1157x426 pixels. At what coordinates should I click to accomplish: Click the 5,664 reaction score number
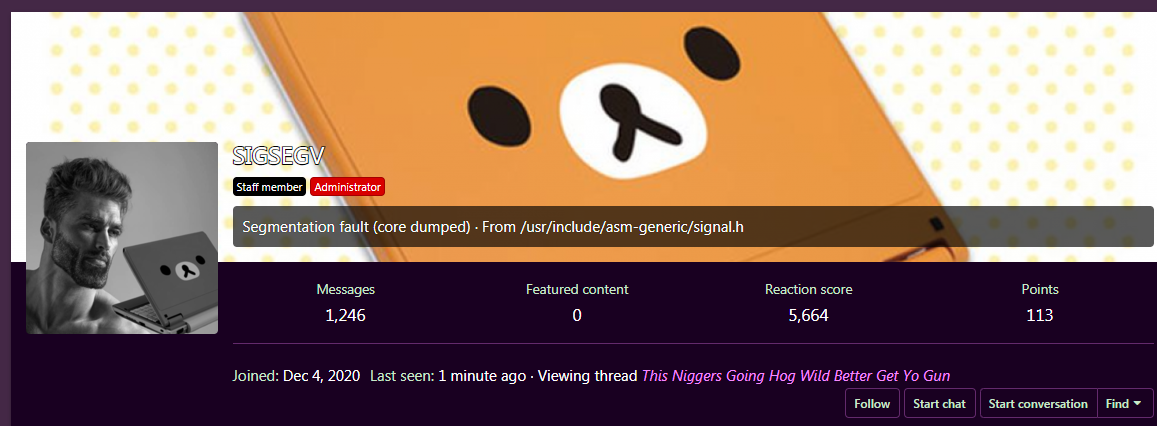coord(809,316)
